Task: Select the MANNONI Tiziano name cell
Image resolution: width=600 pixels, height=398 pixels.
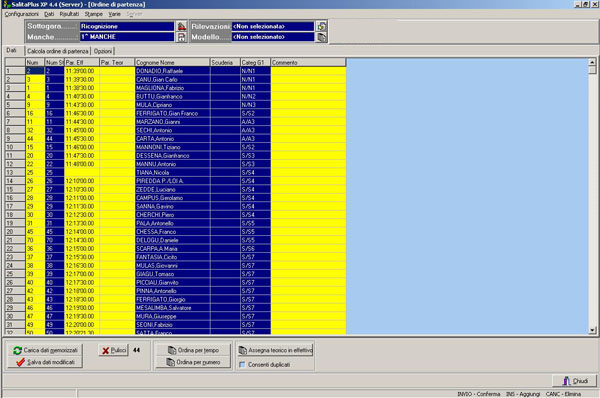Action: tap(172, 147)
